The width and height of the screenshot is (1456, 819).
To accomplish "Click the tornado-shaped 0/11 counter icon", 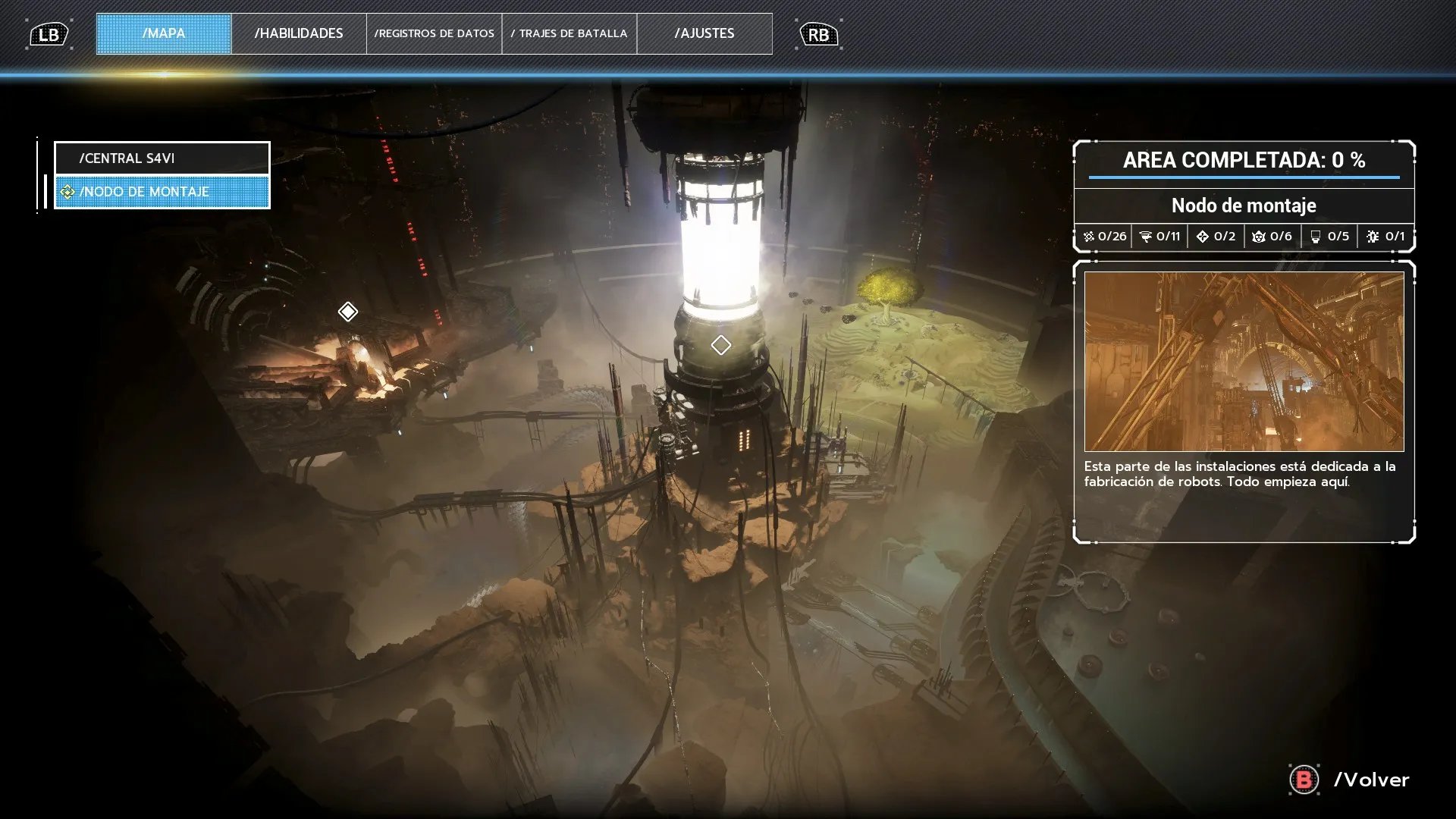I will coord(1146,237).
